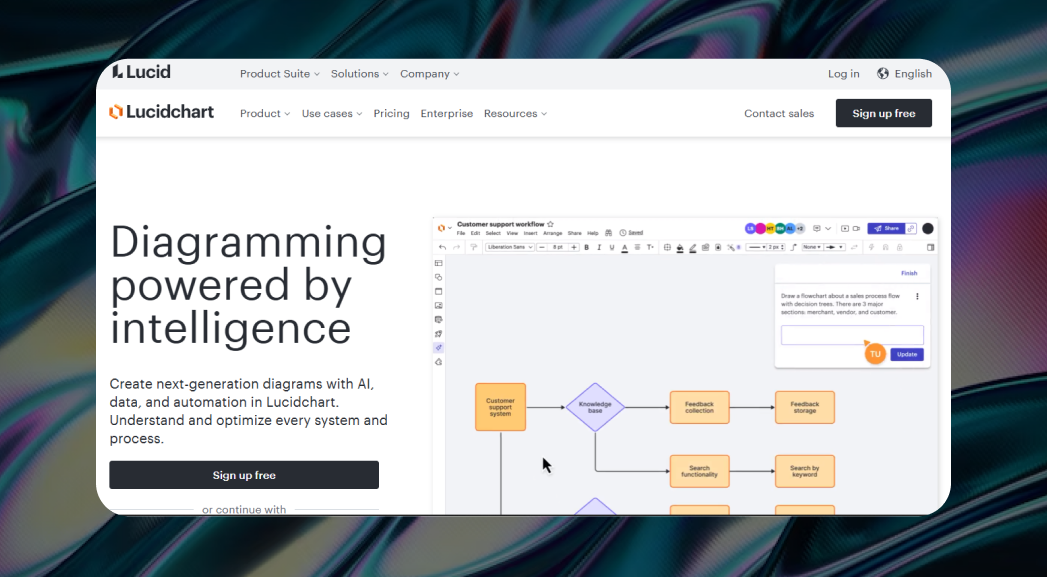The height and width of the screenshot is (577, 1047).
Task: Open the image panel icon in left sidebar
Action: pyautogui.click(x=439, y=305)
